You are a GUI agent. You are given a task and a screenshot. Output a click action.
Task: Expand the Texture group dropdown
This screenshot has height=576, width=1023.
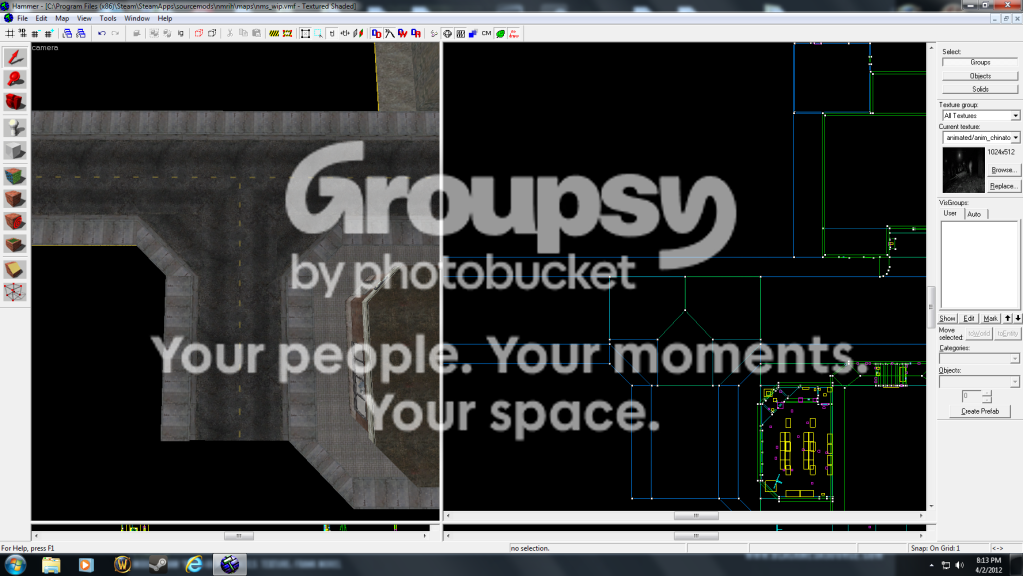(x=1015, y=115)
